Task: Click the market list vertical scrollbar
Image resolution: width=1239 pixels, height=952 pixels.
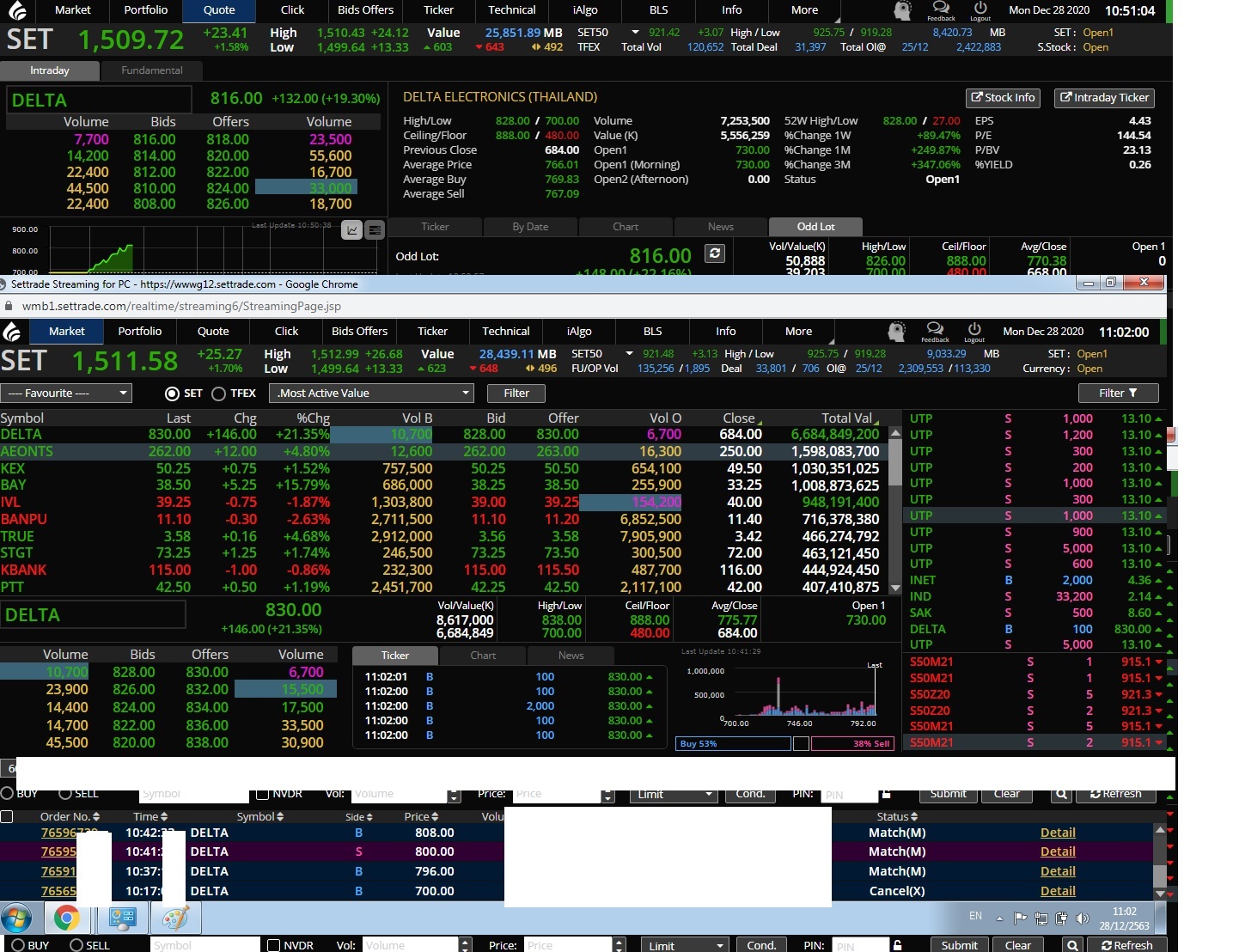Action: [894, 510]
